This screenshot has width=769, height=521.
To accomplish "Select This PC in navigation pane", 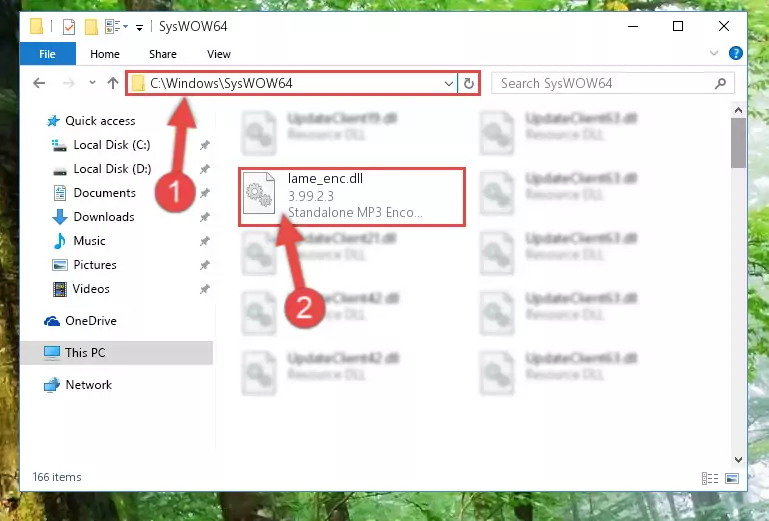I will (x=85, y=353).
